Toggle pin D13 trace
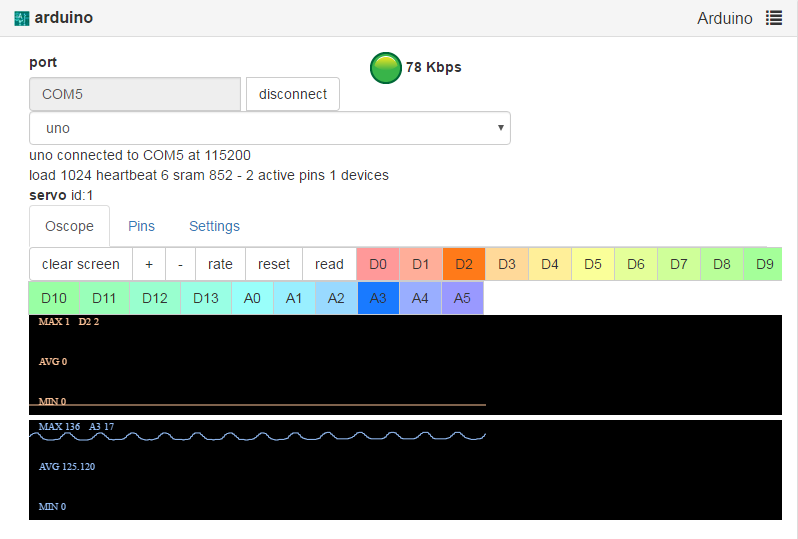Image resolution: width=798 pixels, height=539 pixels. [206, 298]
